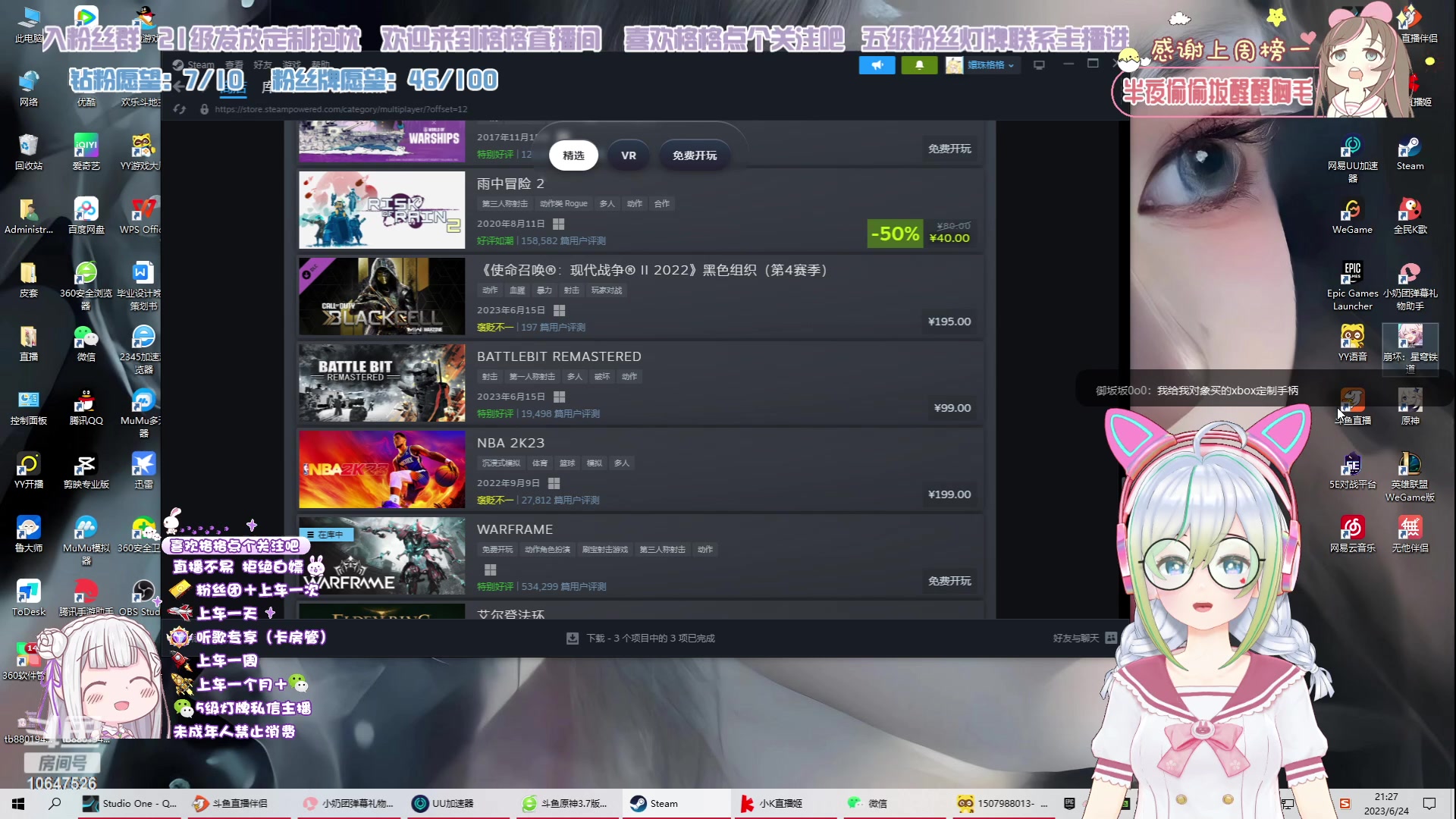Select the 精选 filter tab
The height and width of the screenshot is (819, 1456).
click(x=573, y=155)
